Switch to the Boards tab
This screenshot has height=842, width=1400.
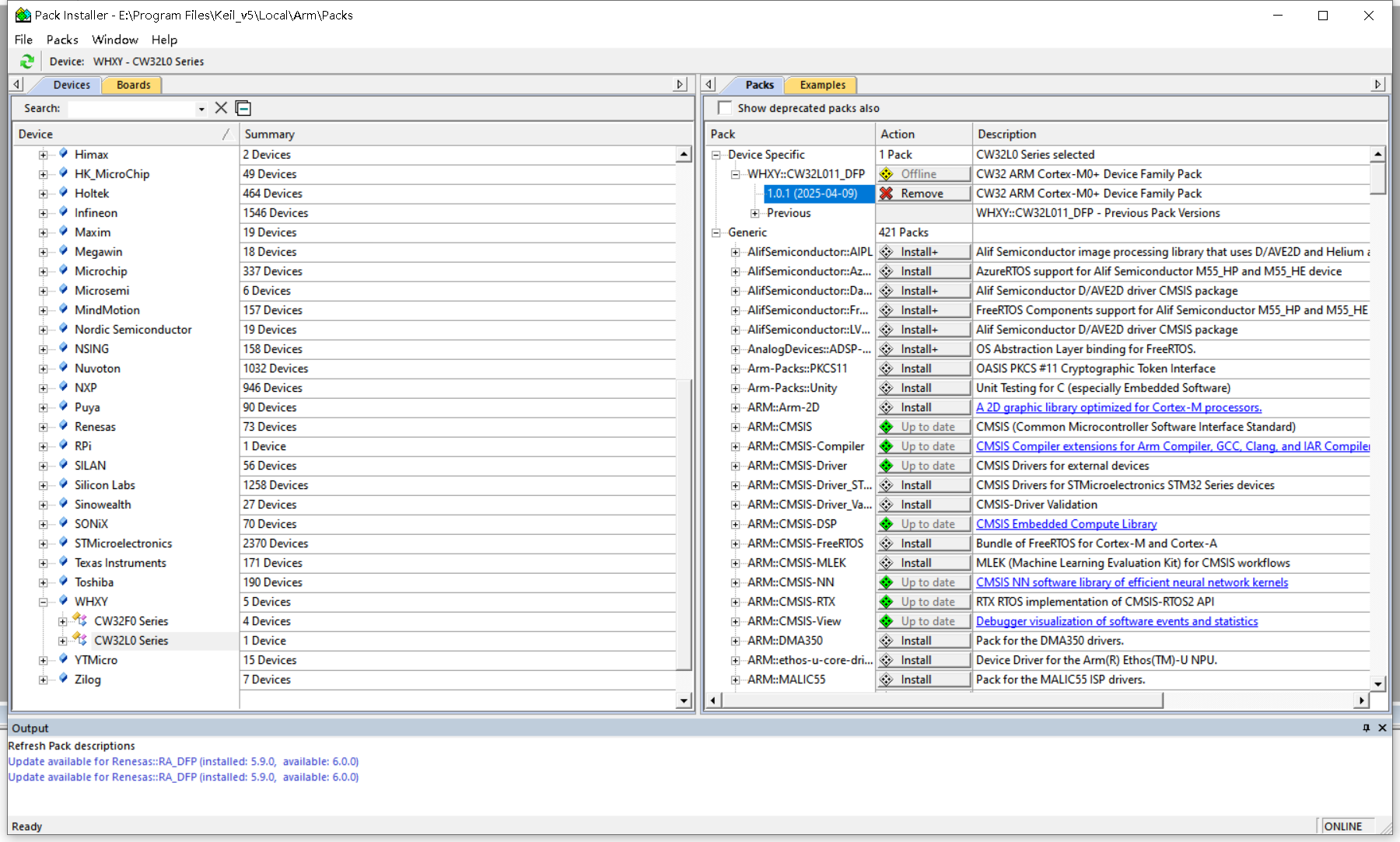click(x=133, y=85)
